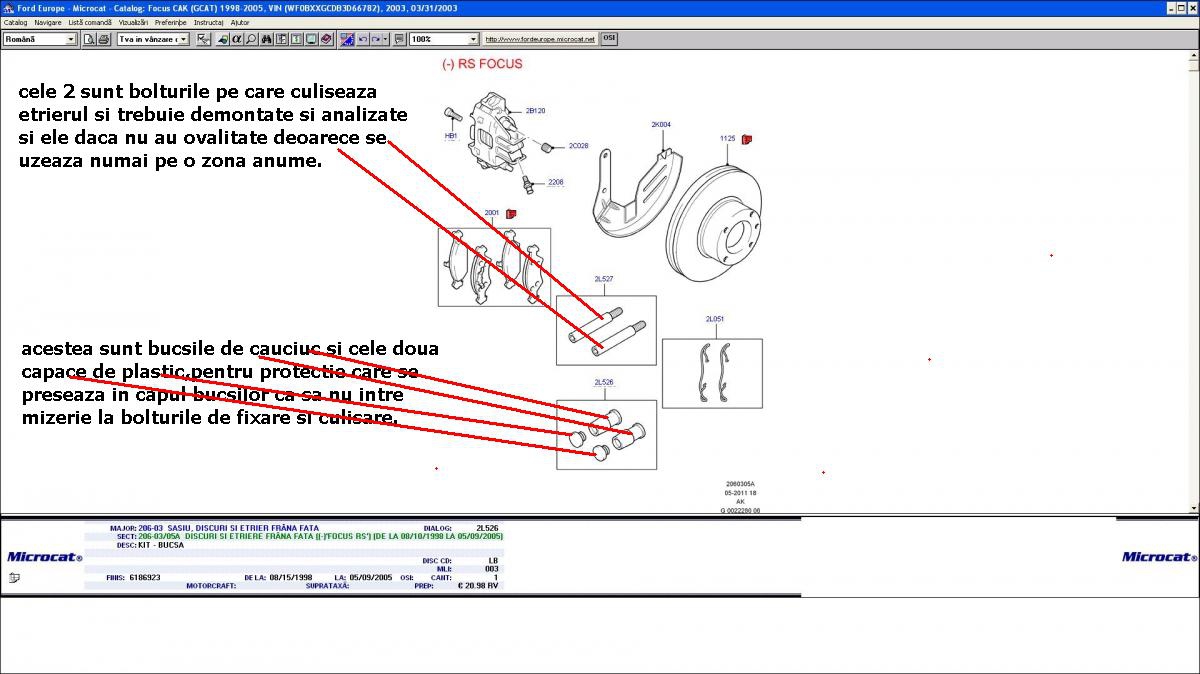
Task: Select part callout 2L526 in diagram
Action: click(x=604, y=382)
